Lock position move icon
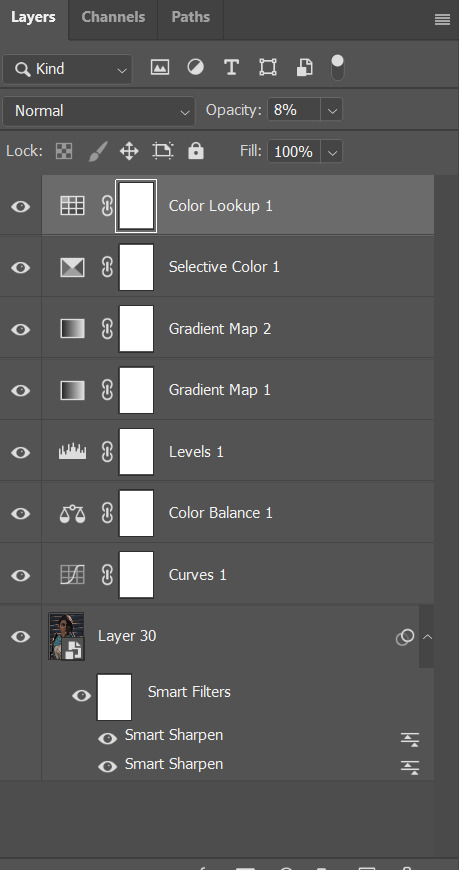The height and width of the screenshot is (870, 459). point(129,151)
